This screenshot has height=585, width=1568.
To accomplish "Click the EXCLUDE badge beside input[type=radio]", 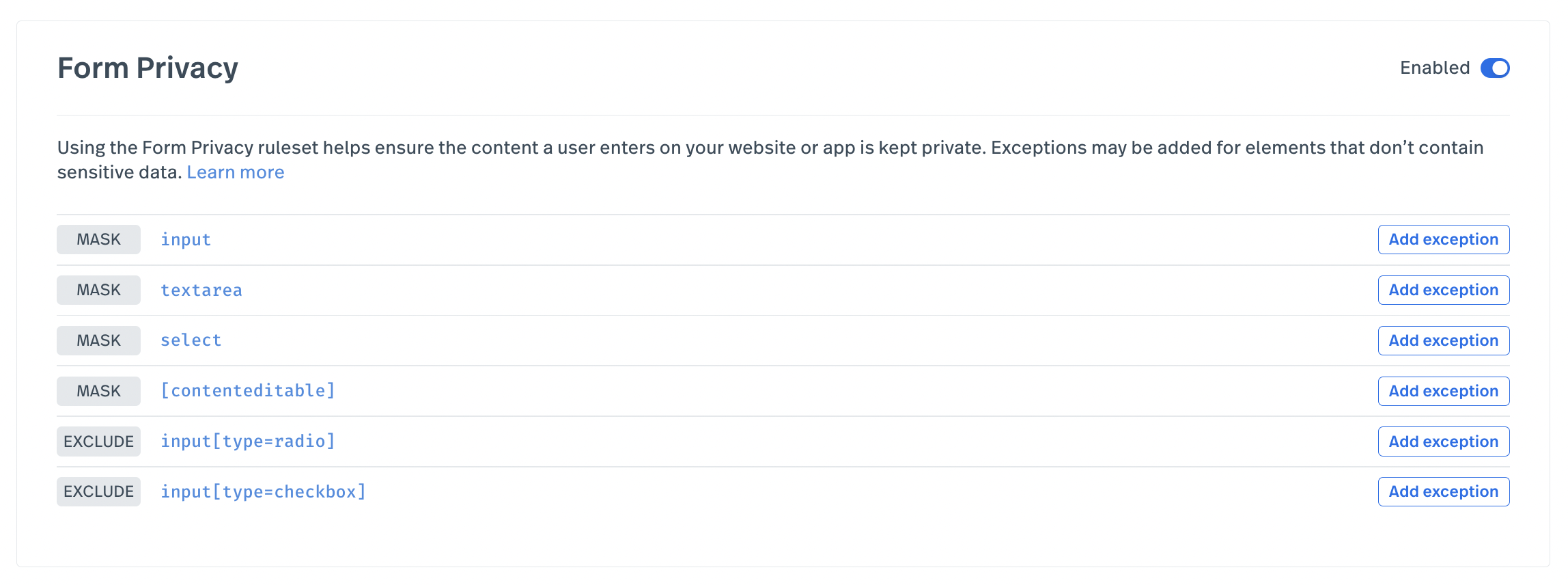I will [98, 441].
